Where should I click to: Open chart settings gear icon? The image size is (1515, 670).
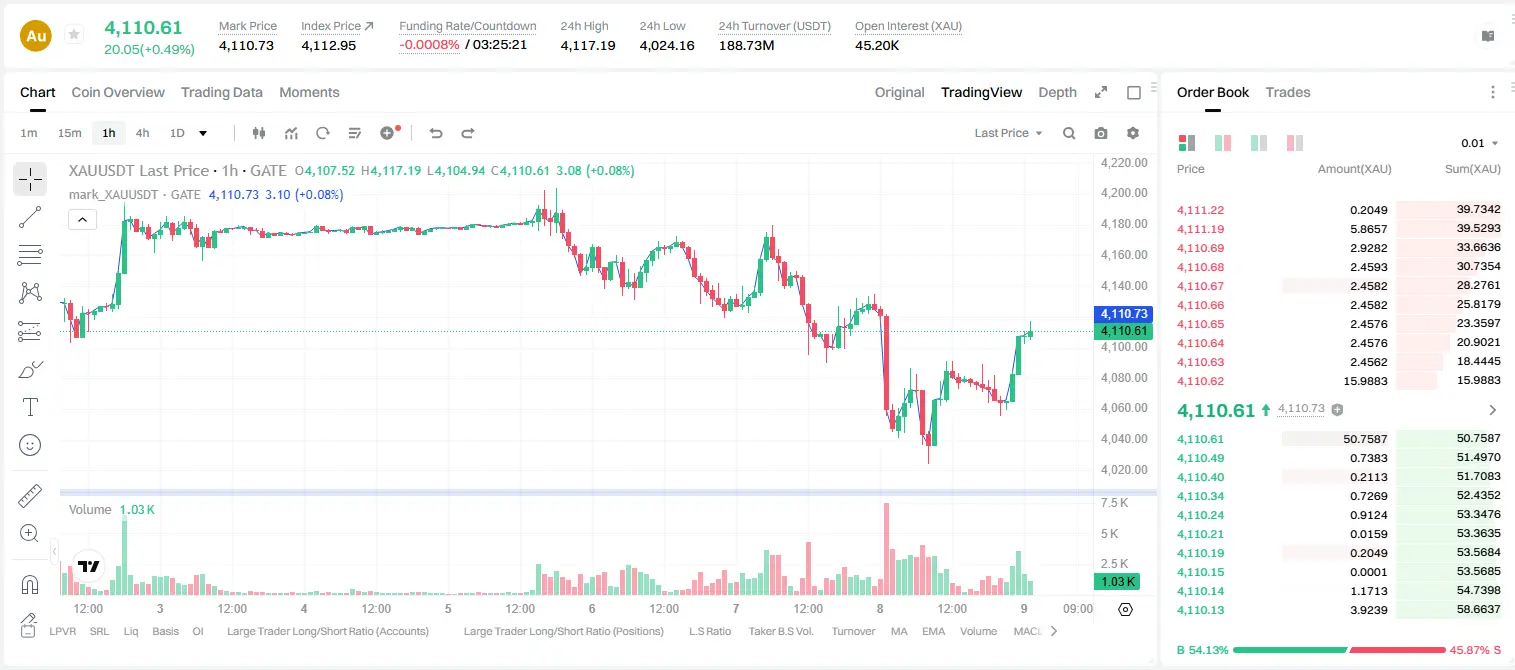pos(1133,133)
